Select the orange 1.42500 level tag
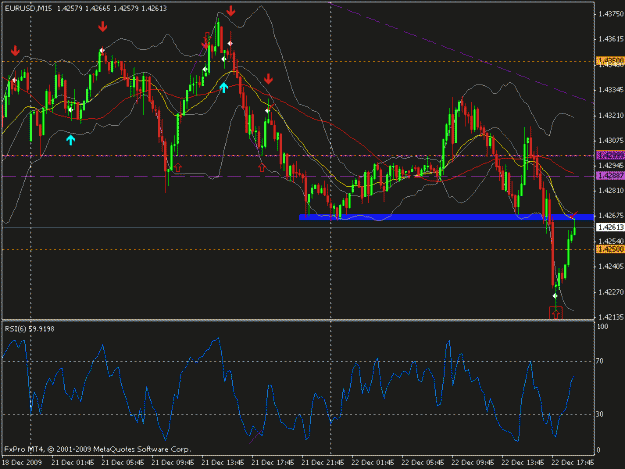625x469 pixels. 610,249
